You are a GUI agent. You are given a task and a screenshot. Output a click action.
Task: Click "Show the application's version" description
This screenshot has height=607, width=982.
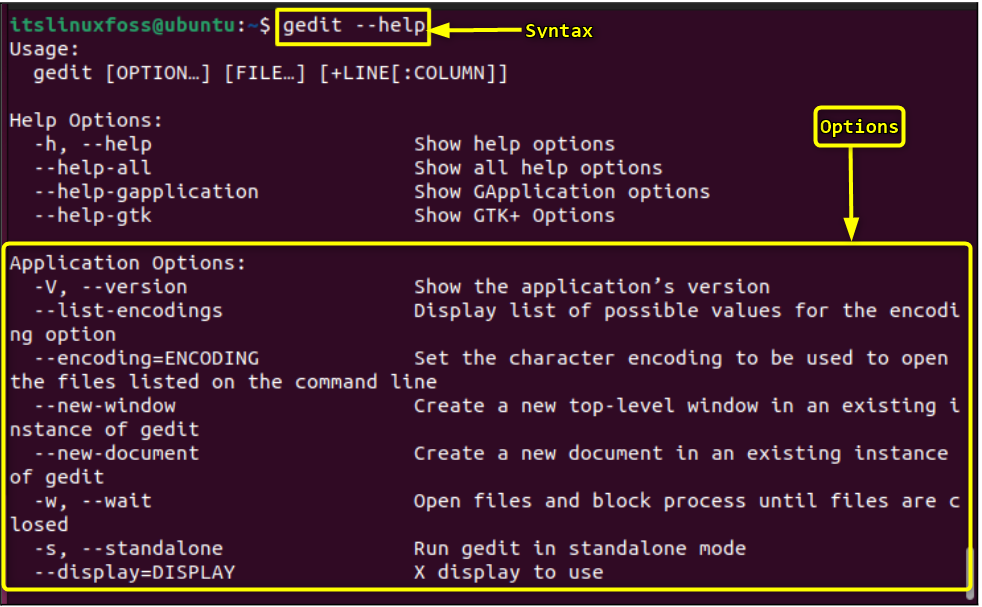point(592,288)
